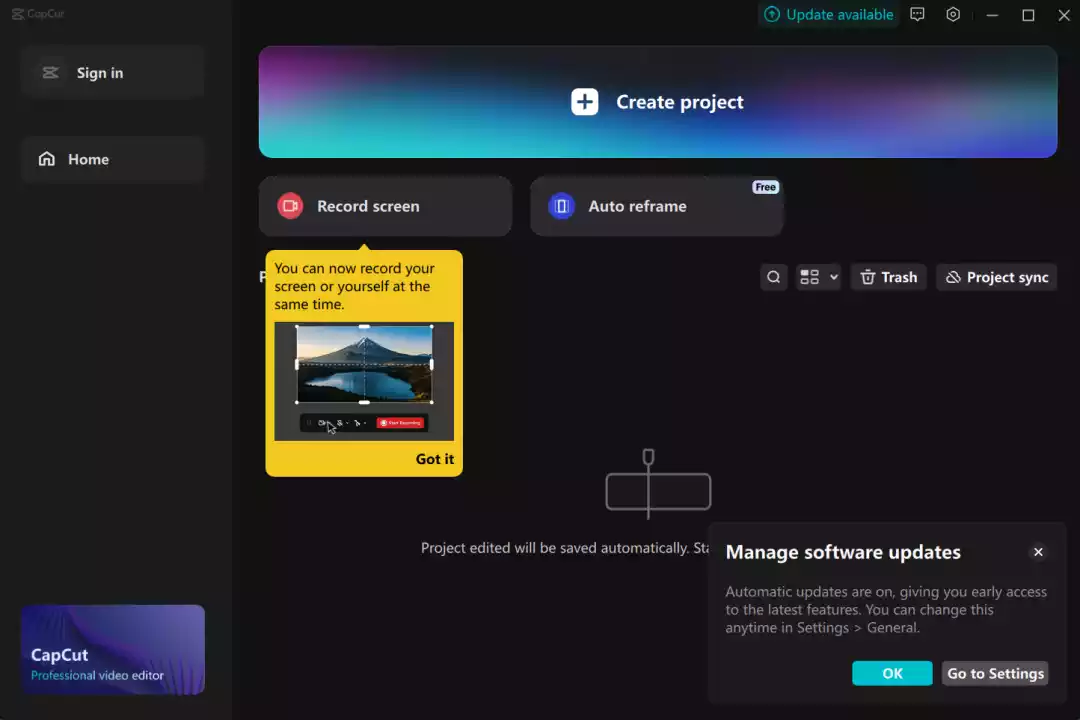The width and height of the screenshot is (1080, 720).
Task: Open the Trash button
Action: click(x=889, y=277)
